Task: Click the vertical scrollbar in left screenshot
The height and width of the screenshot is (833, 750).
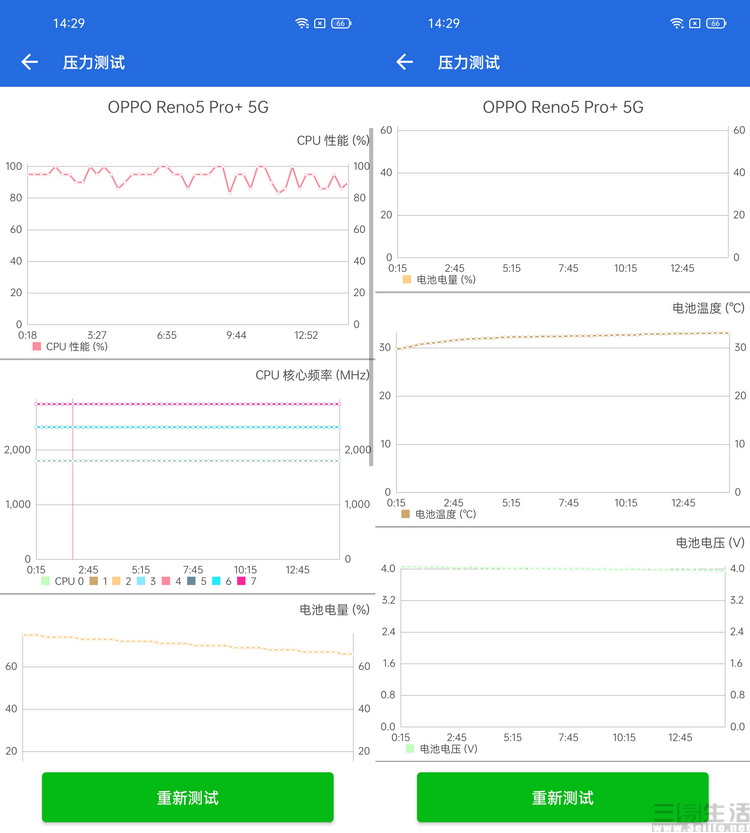Action: 371,298
